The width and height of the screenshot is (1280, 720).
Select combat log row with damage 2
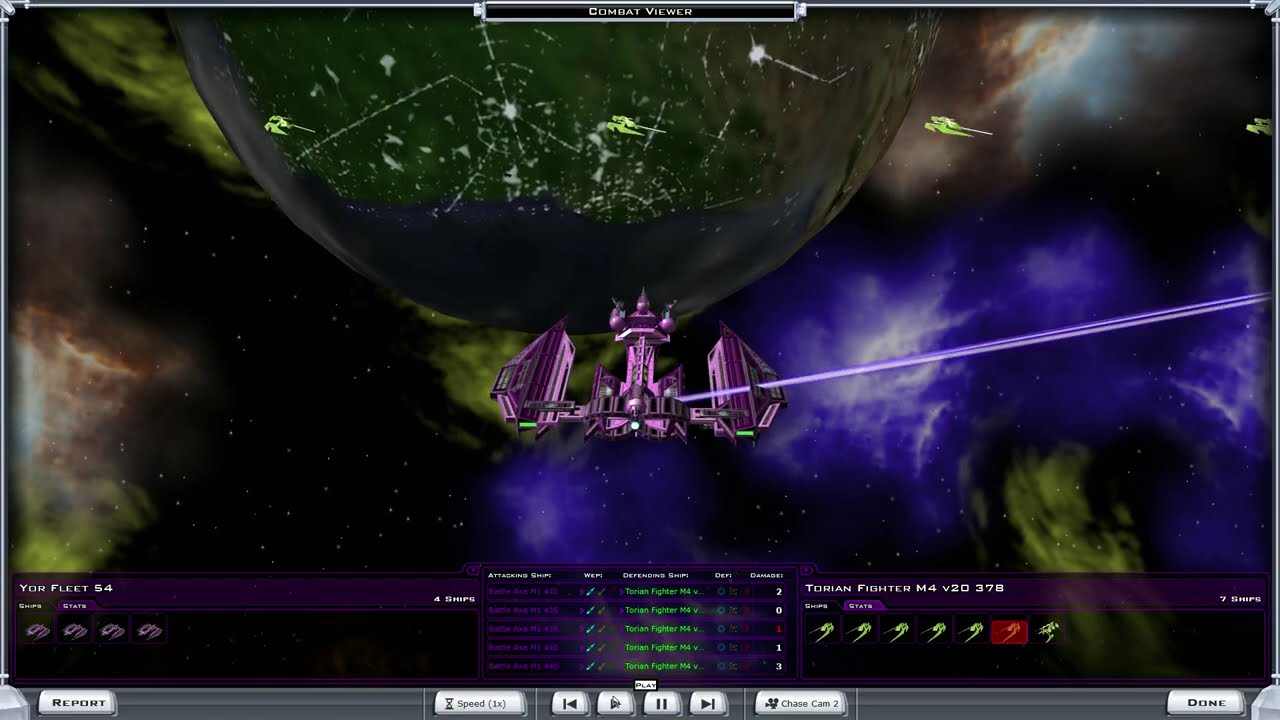tap(638, 592)
